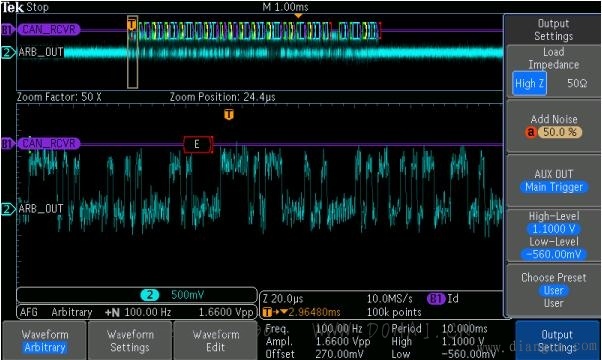Click the B1 bus badge in overview
Screen dimensions: 602x360
7,30
